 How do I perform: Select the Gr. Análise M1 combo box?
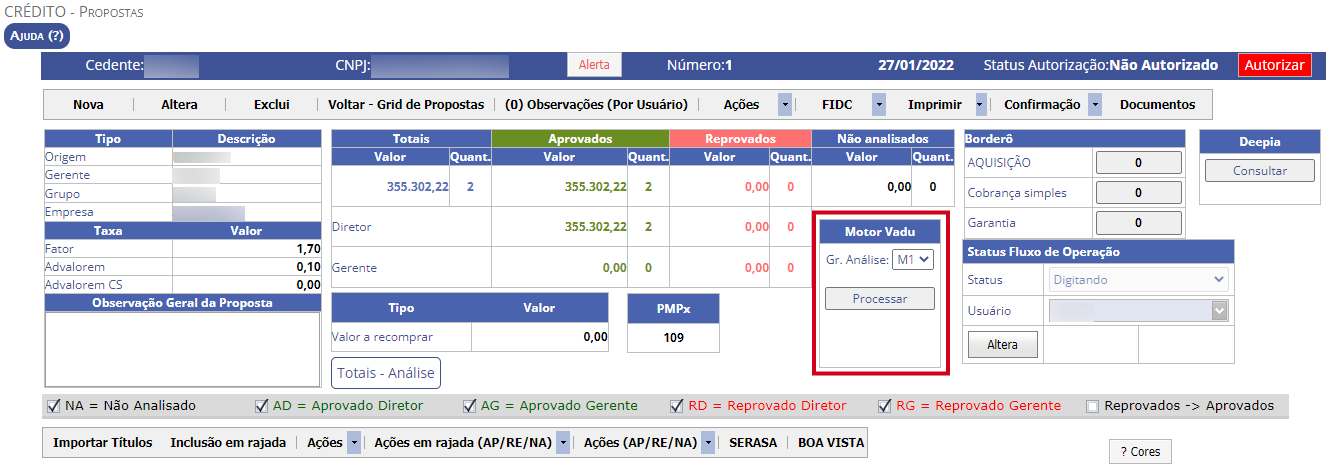(913, 260)
